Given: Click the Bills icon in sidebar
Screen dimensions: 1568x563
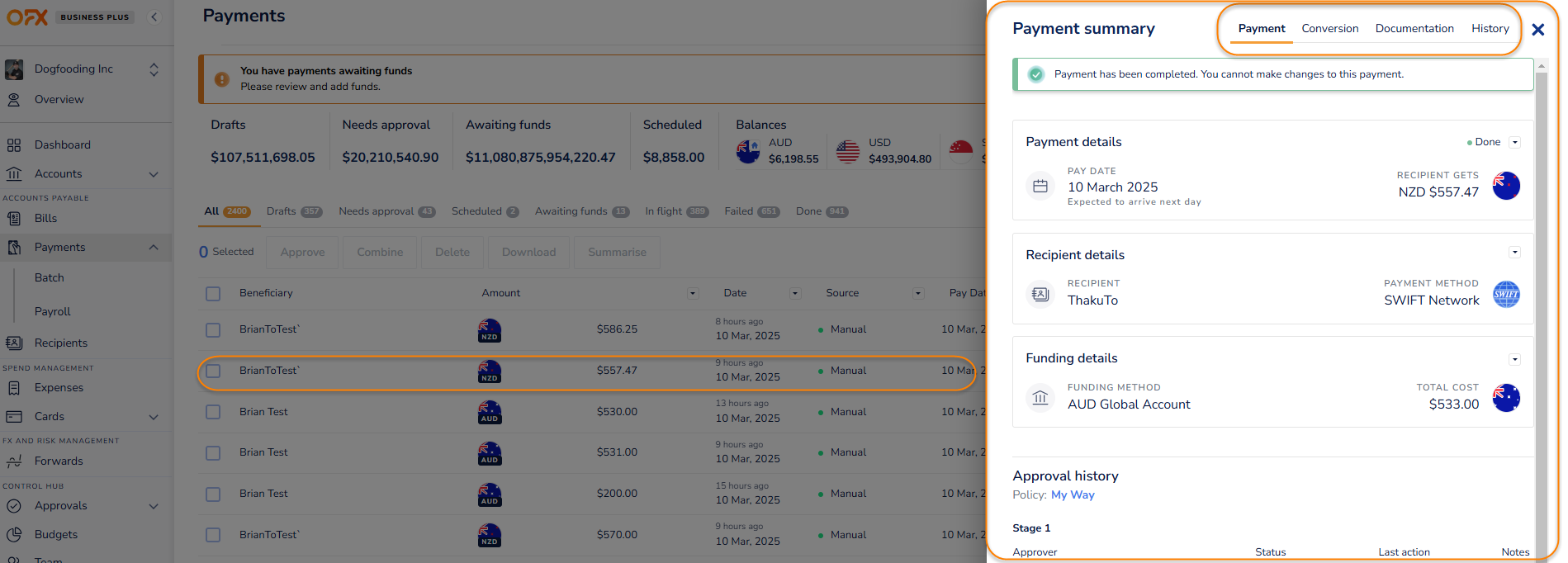Looking at the screenshot, I should coord(14,219).
